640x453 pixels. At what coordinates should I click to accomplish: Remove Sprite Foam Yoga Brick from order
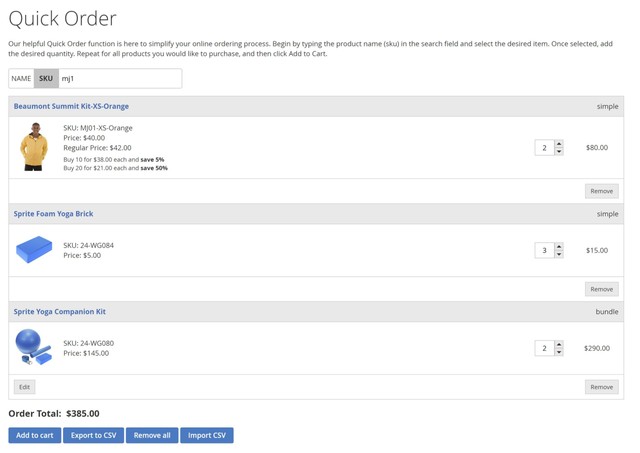[602, 289]
